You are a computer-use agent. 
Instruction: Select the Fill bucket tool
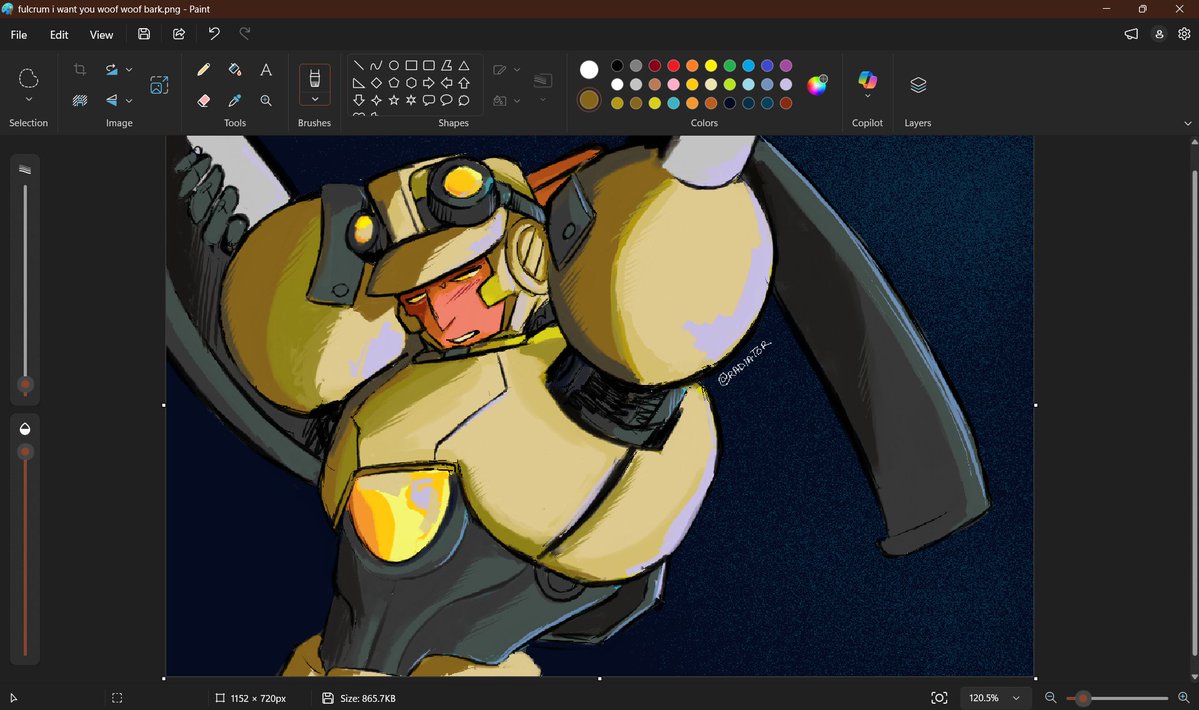[235, 70]
